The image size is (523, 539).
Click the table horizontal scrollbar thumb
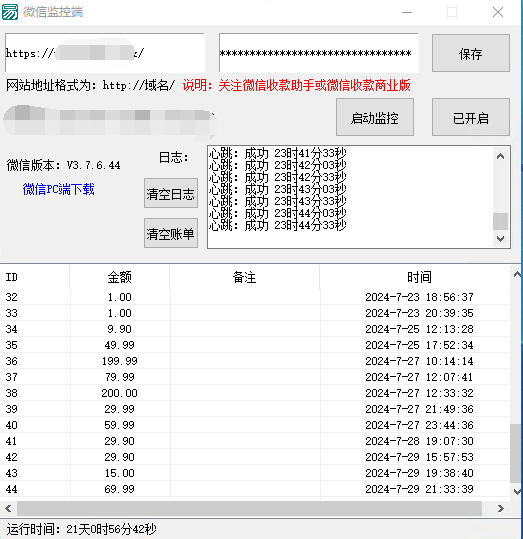pos(249,508)
